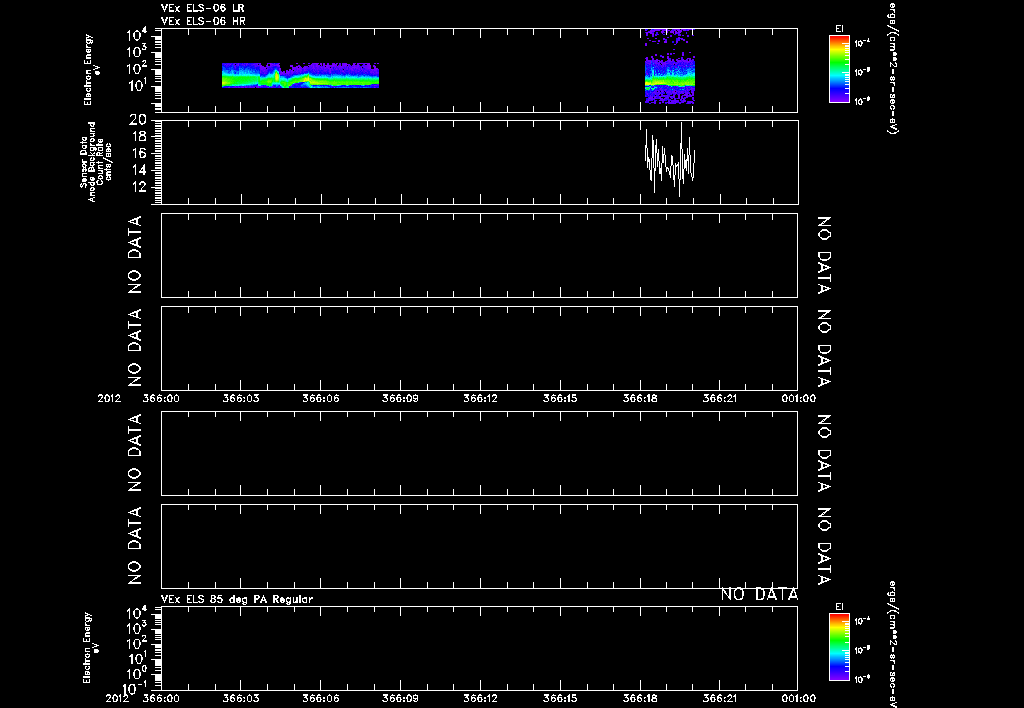Click the 10^-4 value on the ELS-06 color bar
Screen dimensions: 1024x708
[862, 43]
